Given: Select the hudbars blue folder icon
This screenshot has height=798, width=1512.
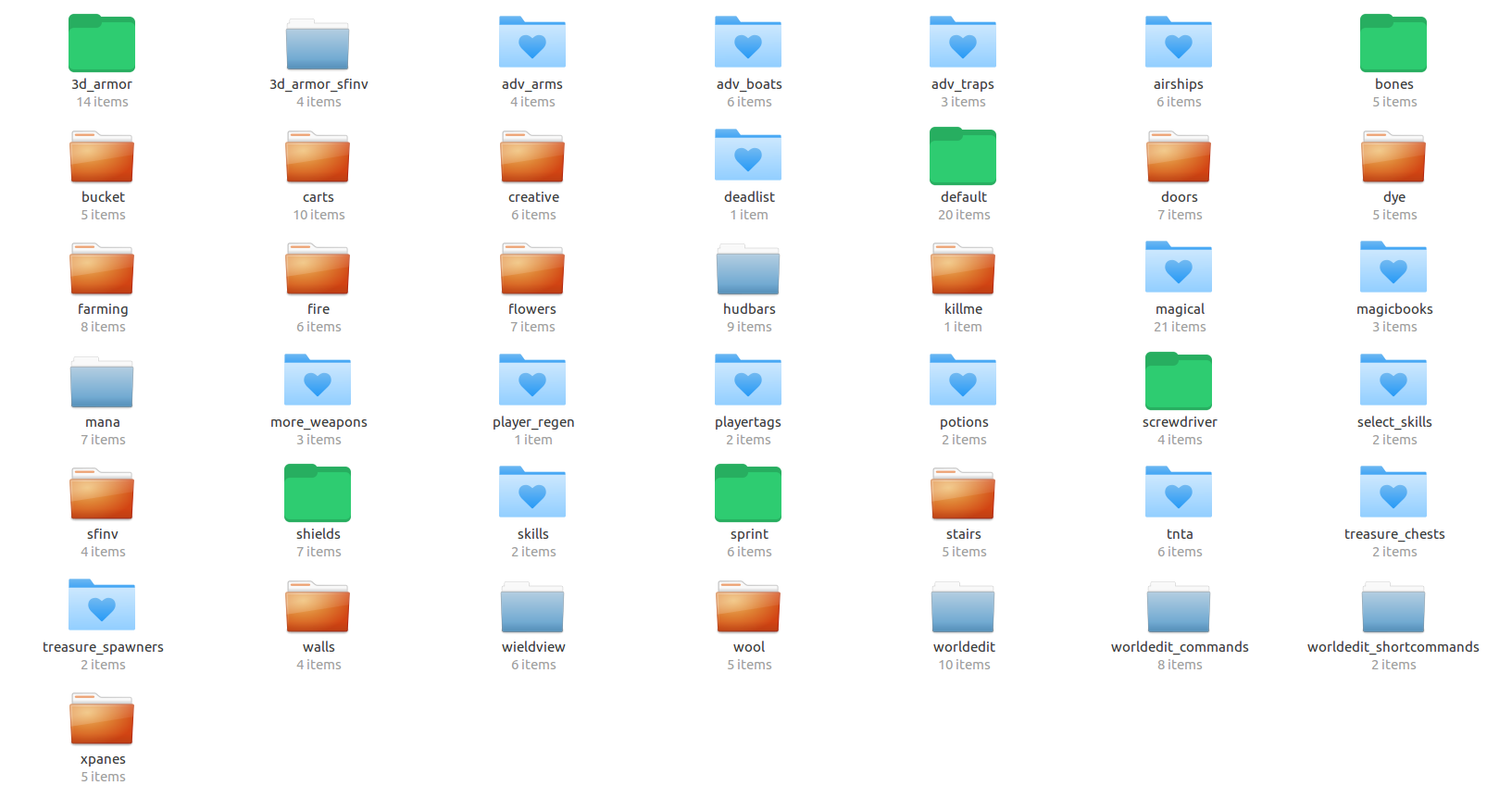Looking at the screenshot, I should click(748, 268).
